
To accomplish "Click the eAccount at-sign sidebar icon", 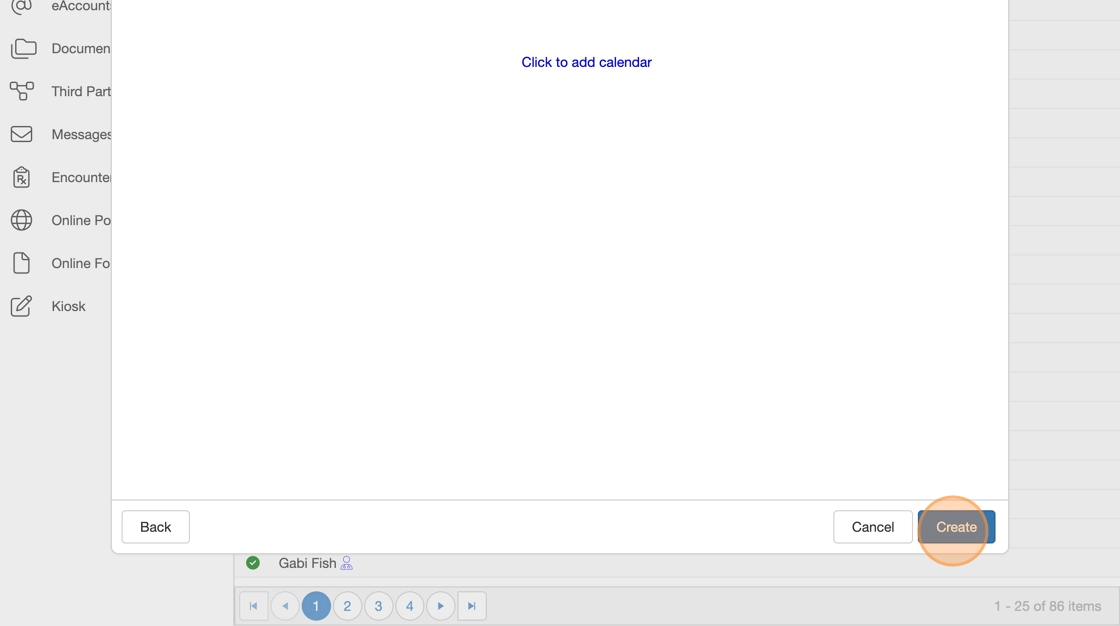I will point(21,7).
